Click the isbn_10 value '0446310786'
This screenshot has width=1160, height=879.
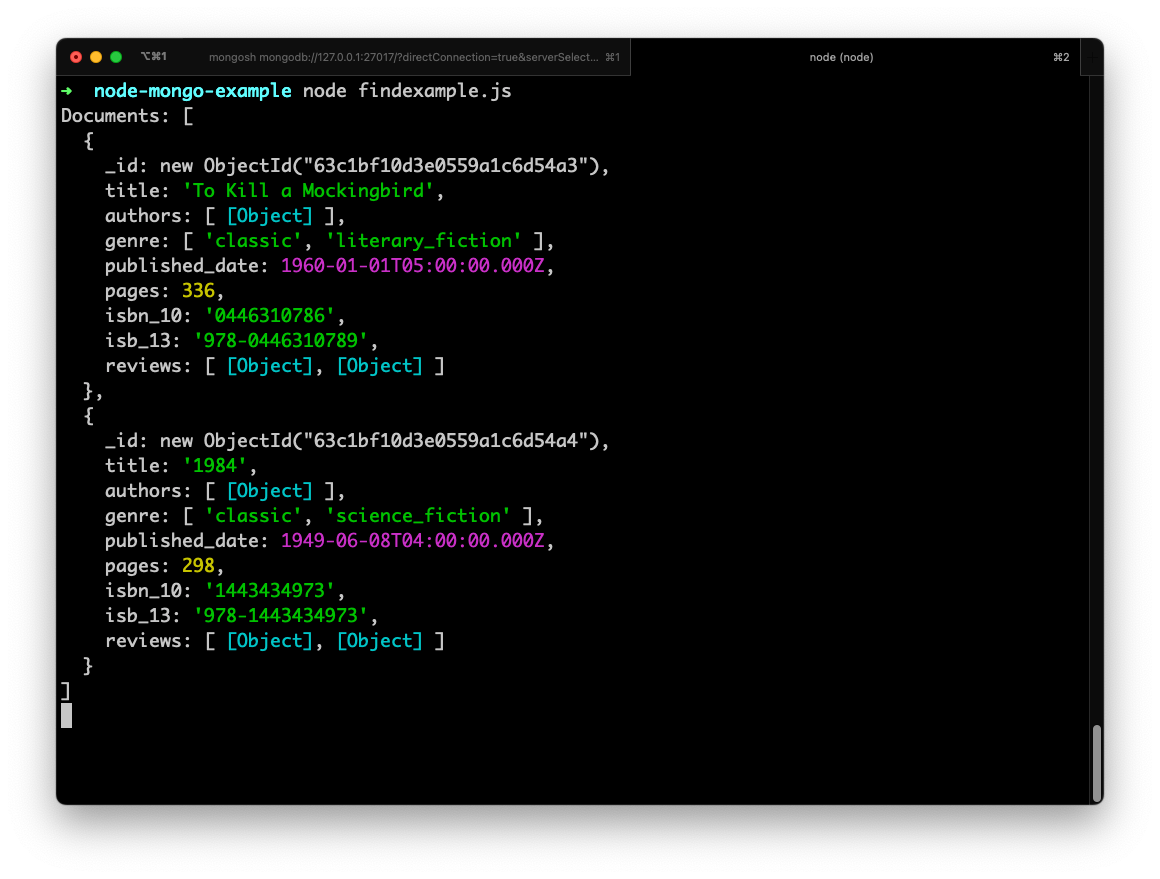[x=270, y=316]
